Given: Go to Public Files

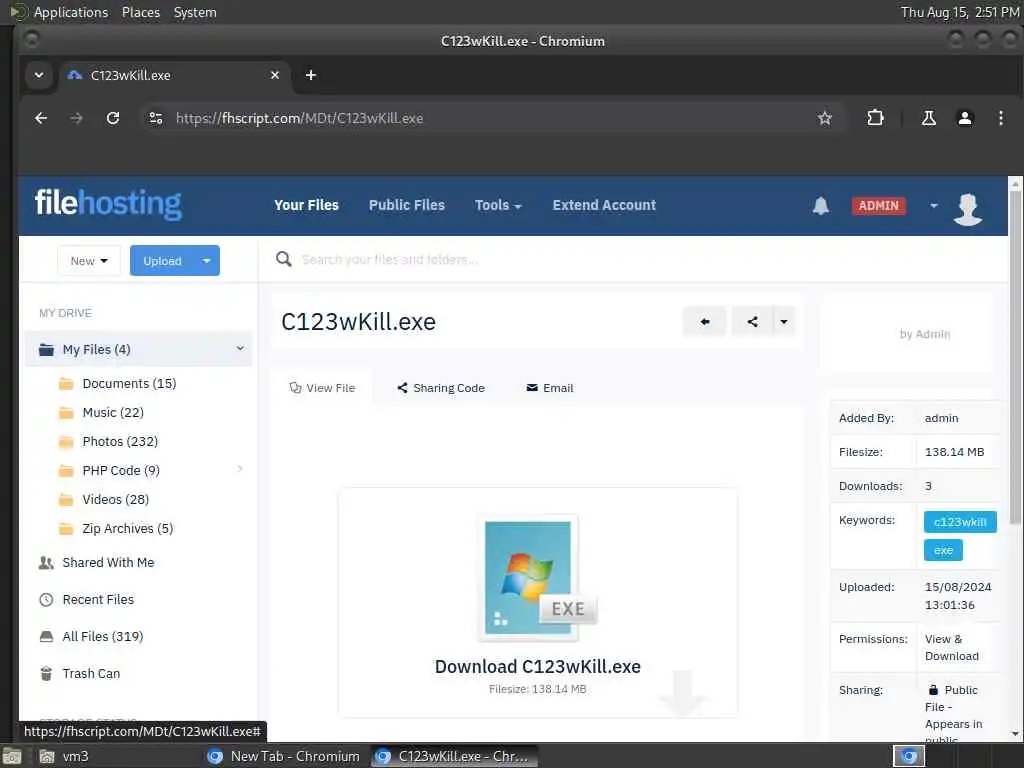Looking at the screenshot, I should click(x=407, y=205).
